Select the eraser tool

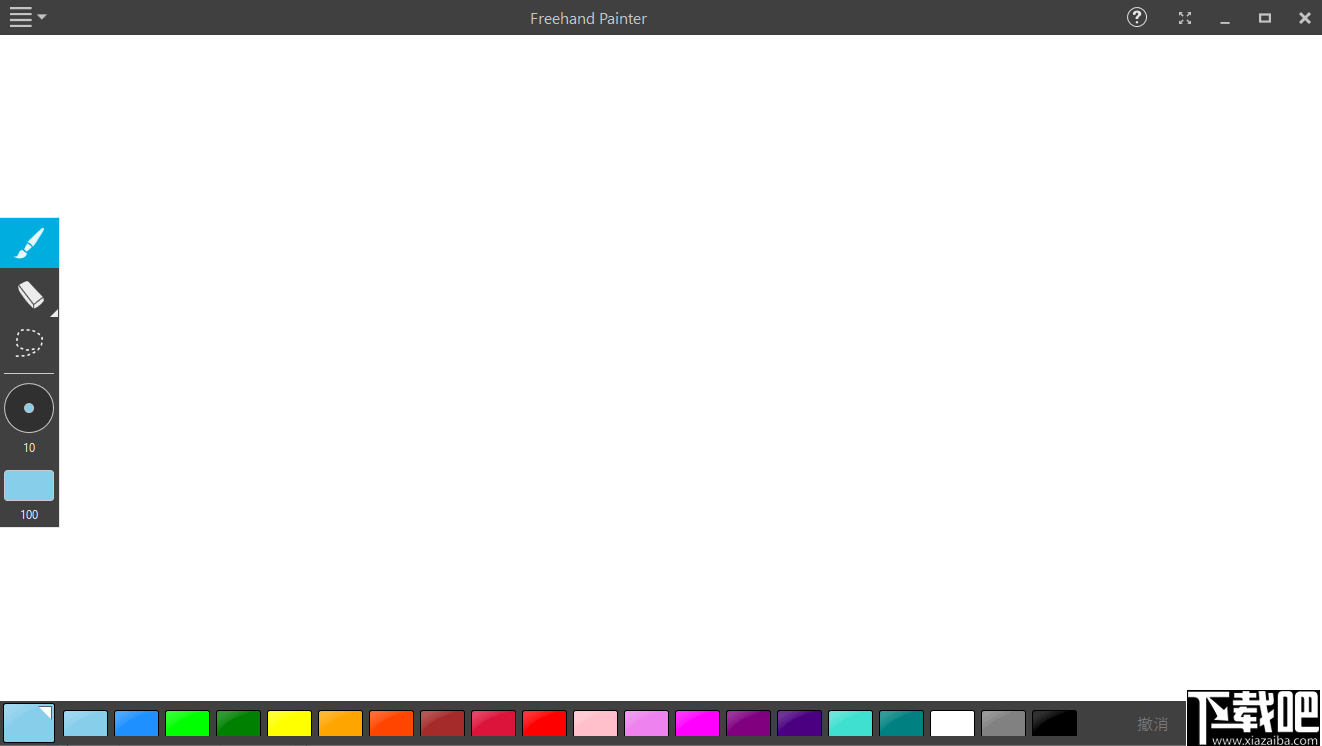(29, 294)
